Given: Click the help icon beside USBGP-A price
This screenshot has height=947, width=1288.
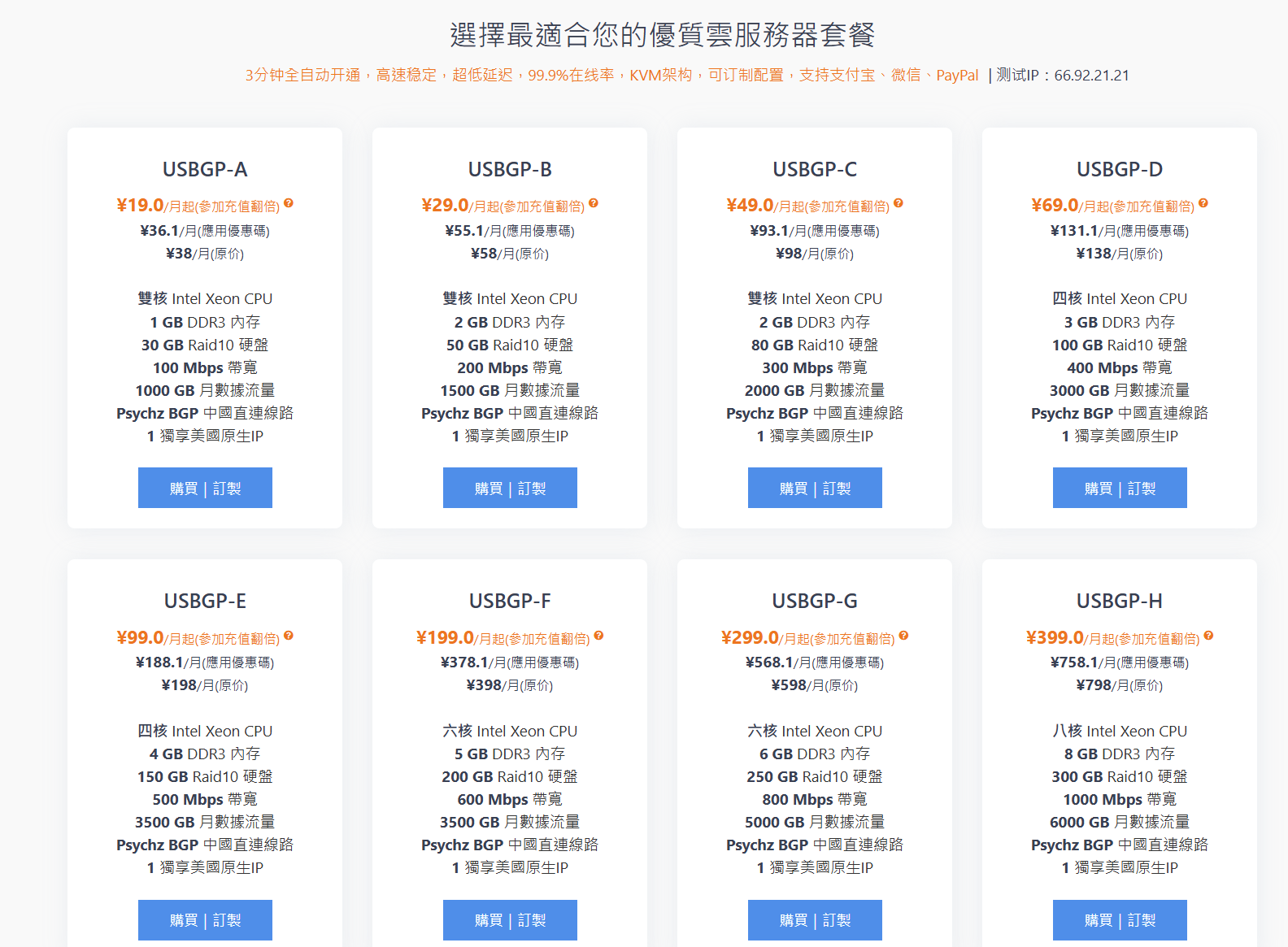Looking at the screenshot, I should [x=289, y=204].
